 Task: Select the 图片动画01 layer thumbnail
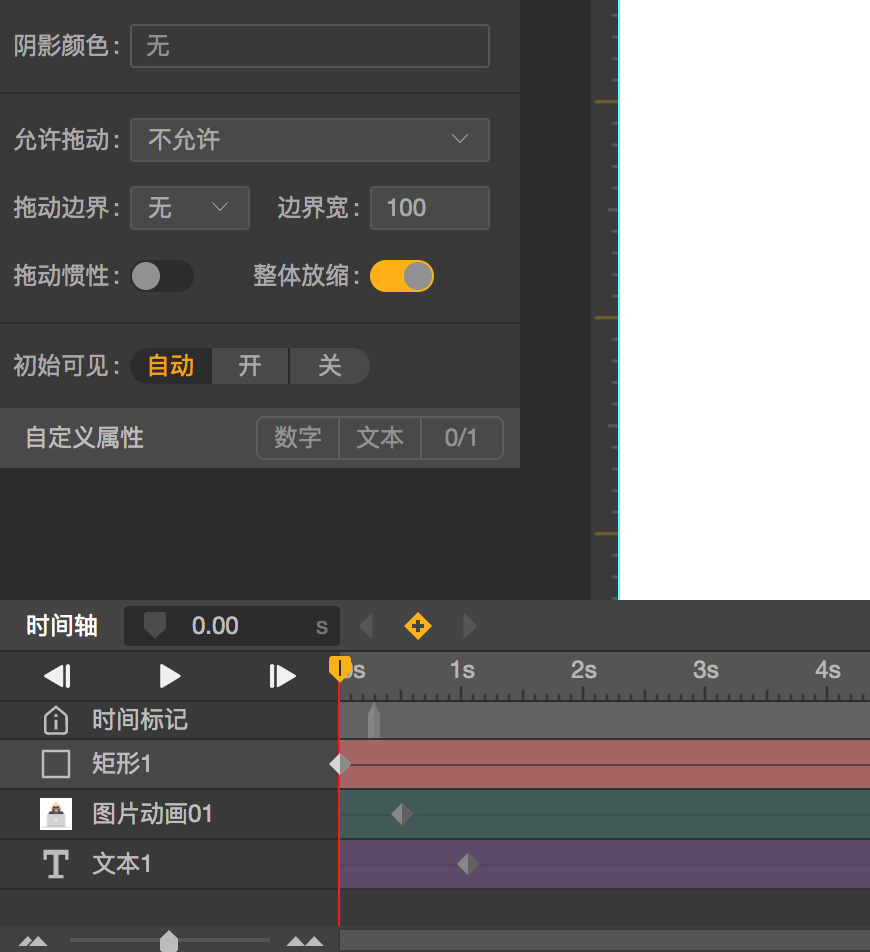56,814
